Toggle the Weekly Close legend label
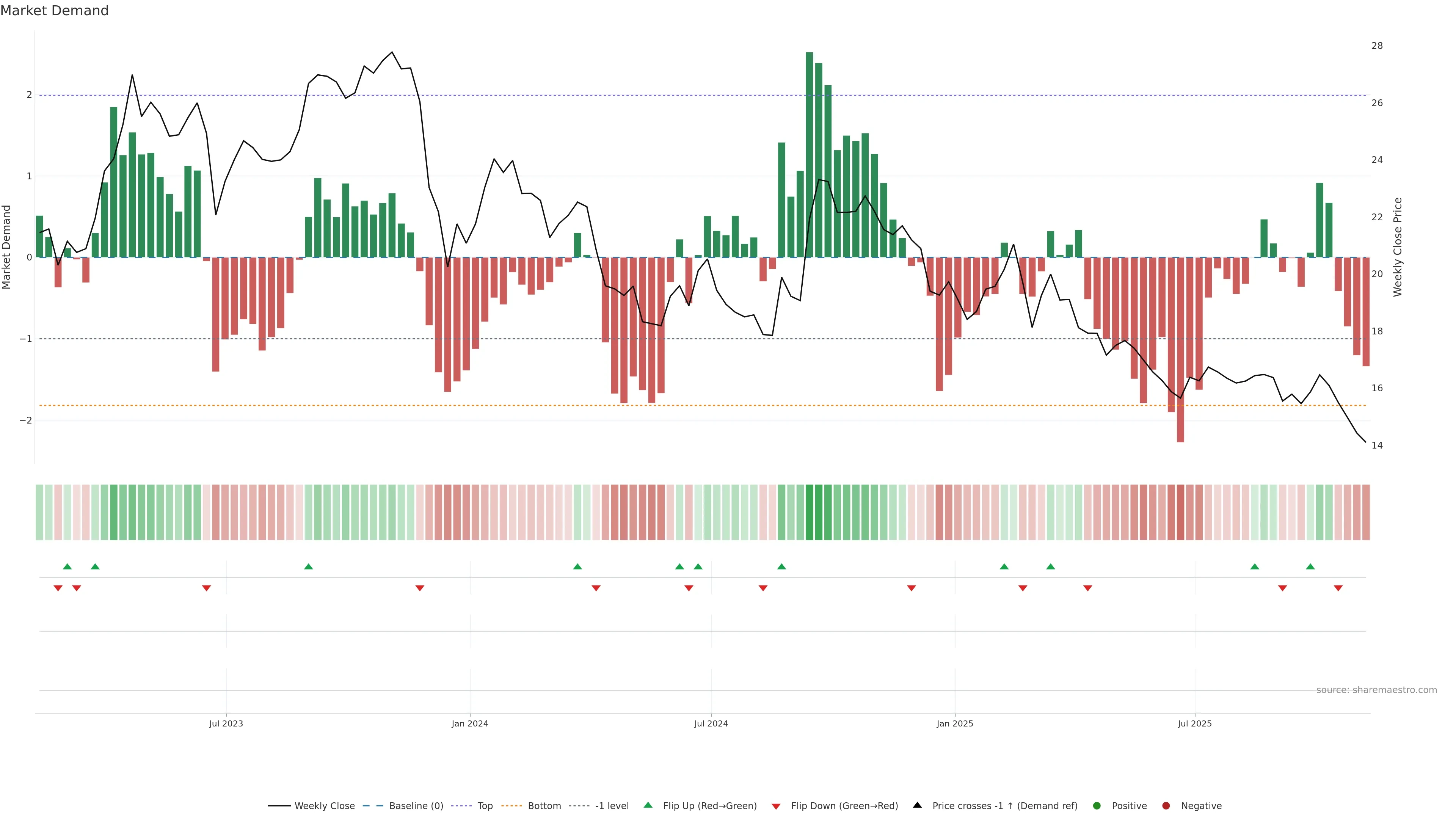Image resolution: width=1456 pixels, height=819 pixels. pyautogui.click(x=325, y=805)
